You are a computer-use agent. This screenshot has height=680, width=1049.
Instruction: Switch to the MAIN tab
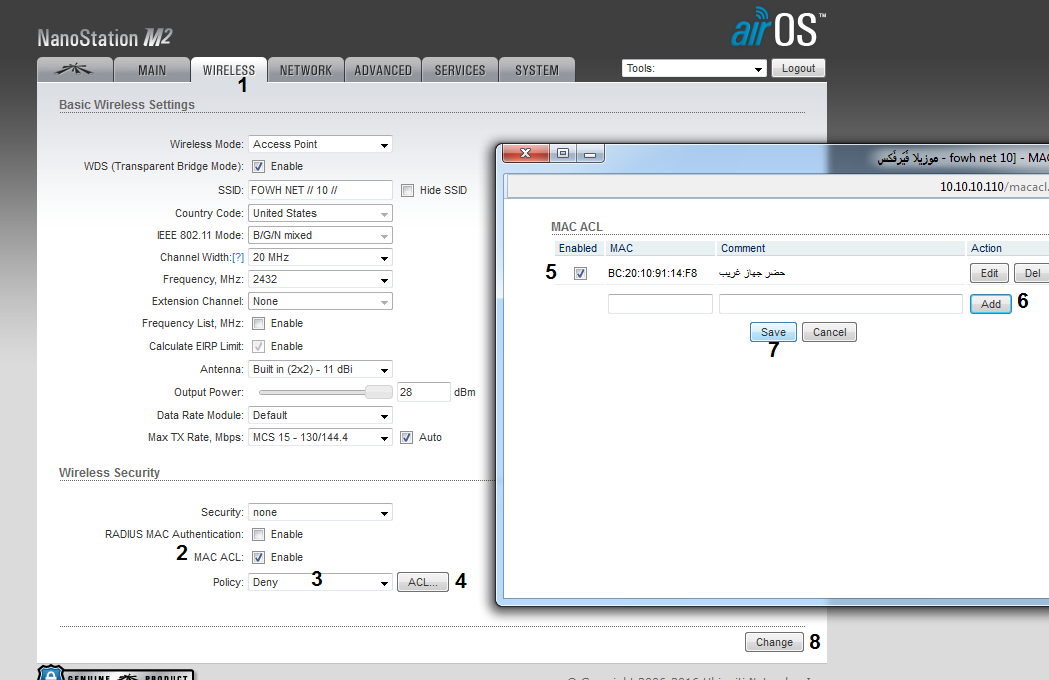(152, 70)
